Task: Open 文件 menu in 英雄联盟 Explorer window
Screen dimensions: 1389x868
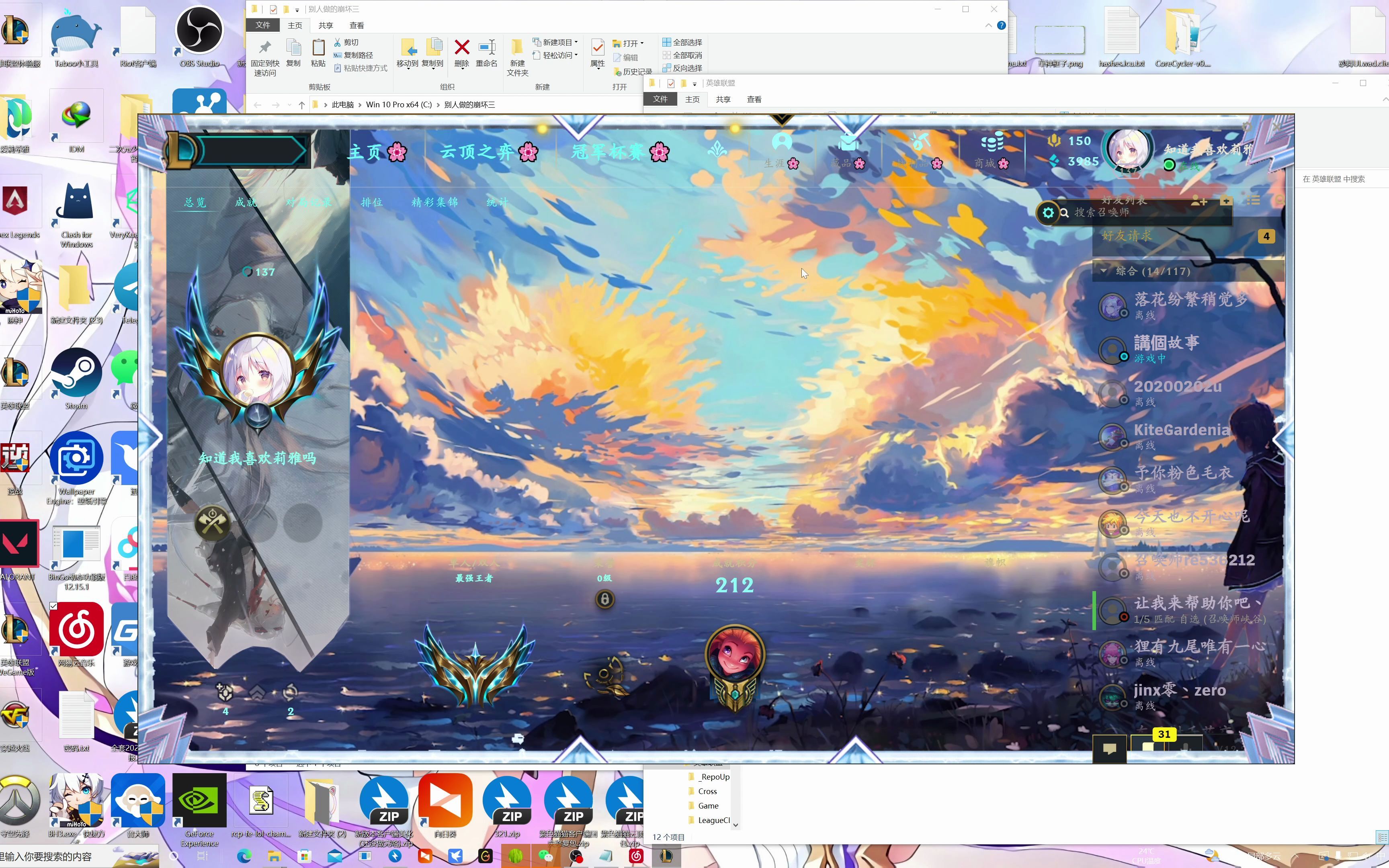Action: pyautogui.click(x=660, y=99)
